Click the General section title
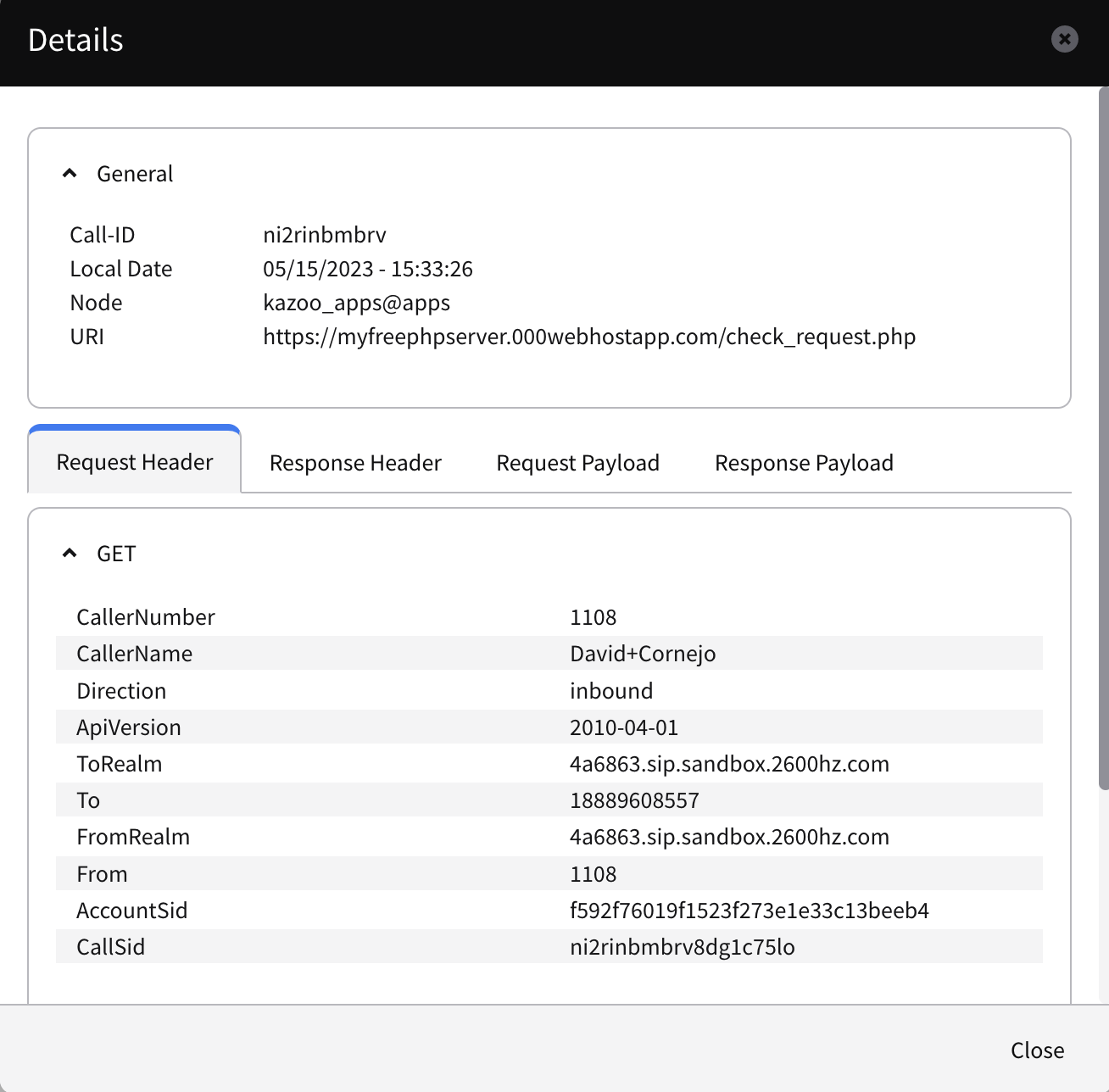This screenshot has width=1109, height=1092. 135,174
